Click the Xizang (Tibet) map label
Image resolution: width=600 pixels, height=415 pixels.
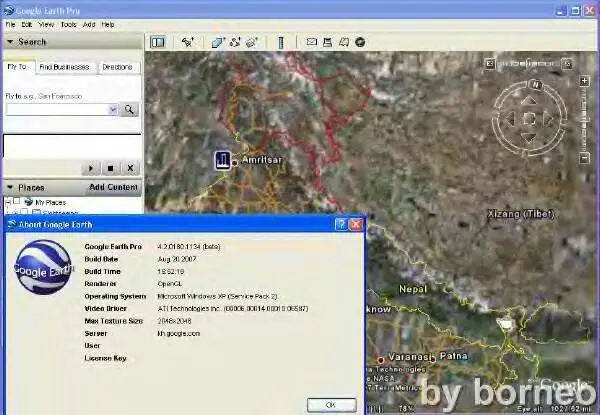point(521,214)
